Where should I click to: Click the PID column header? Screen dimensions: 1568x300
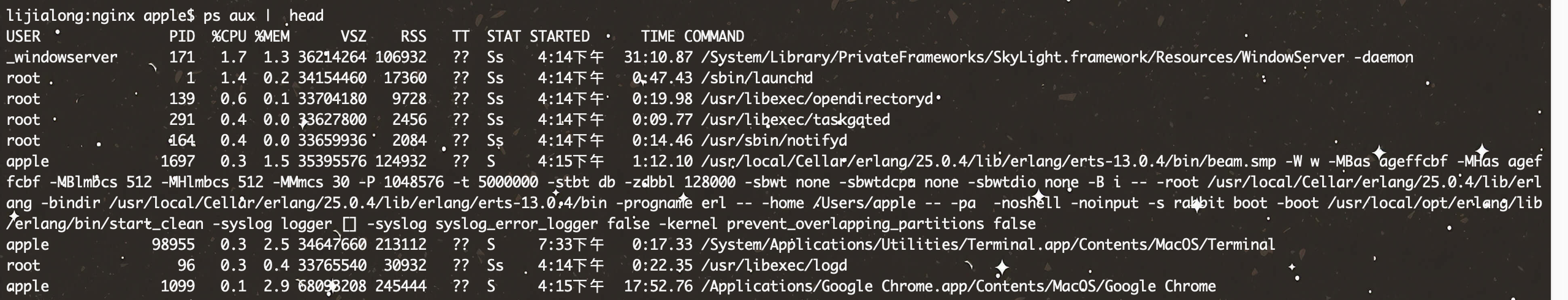click(182, 36)
